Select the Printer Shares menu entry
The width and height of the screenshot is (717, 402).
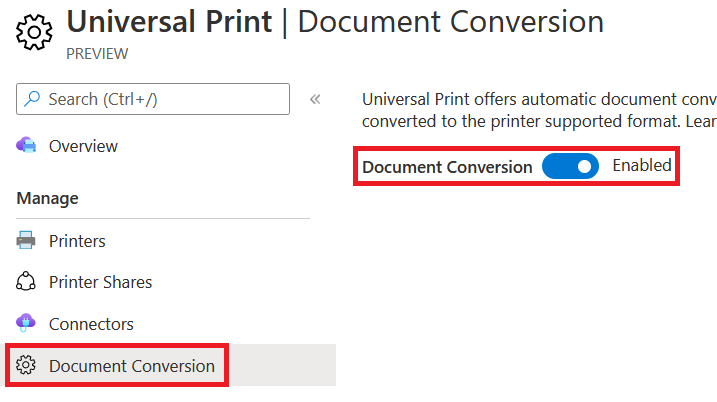pyautogui.click(x=100, y=282)
